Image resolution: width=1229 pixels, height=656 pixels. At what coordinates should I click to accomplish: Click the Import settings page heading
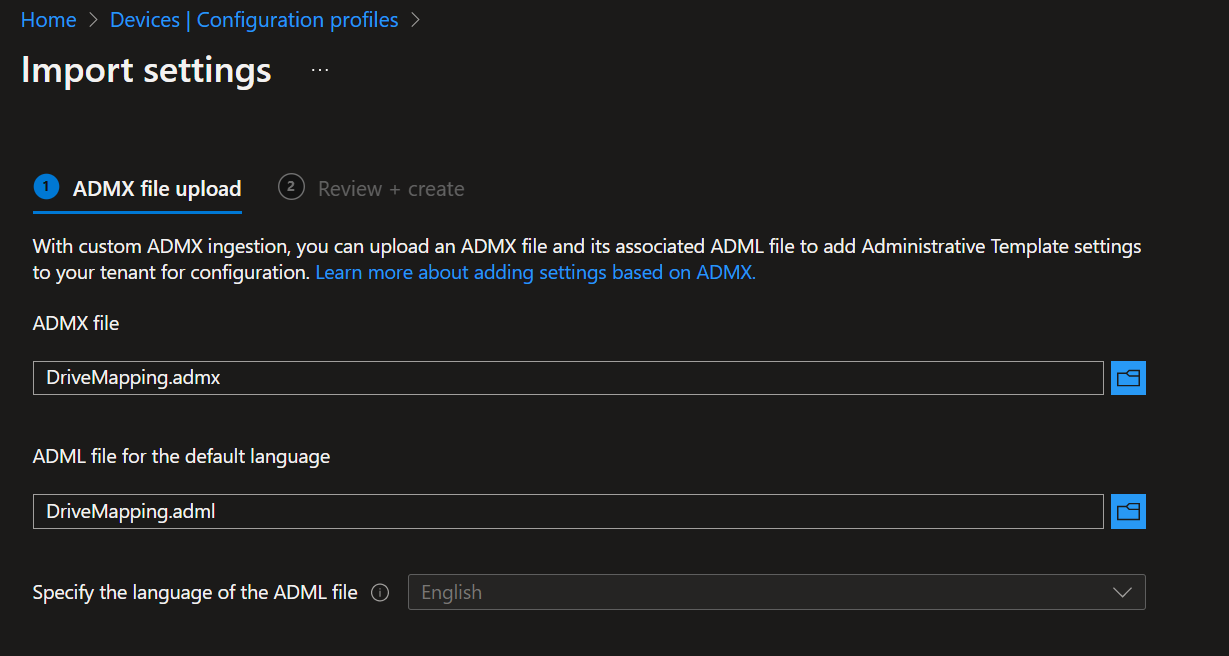click(x=146, y=71)
